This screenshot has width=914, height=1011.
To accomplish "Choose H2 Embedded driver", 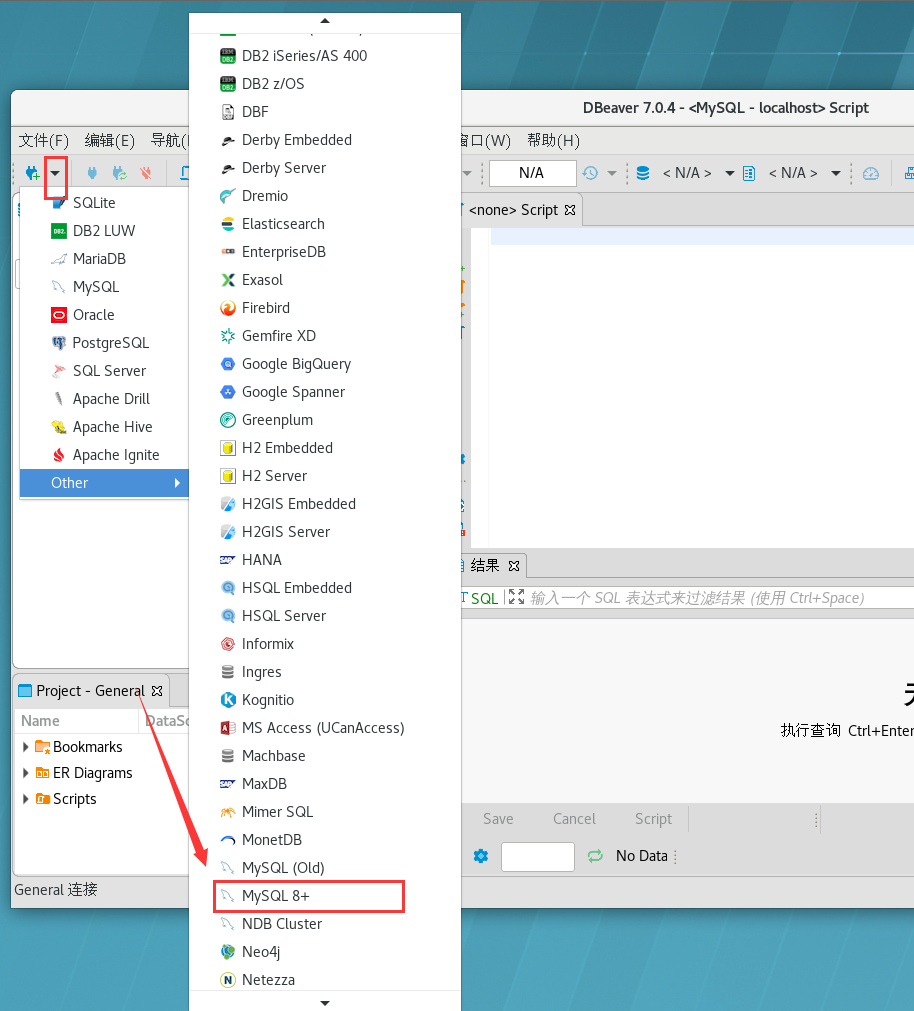I will tap(325, 448).
